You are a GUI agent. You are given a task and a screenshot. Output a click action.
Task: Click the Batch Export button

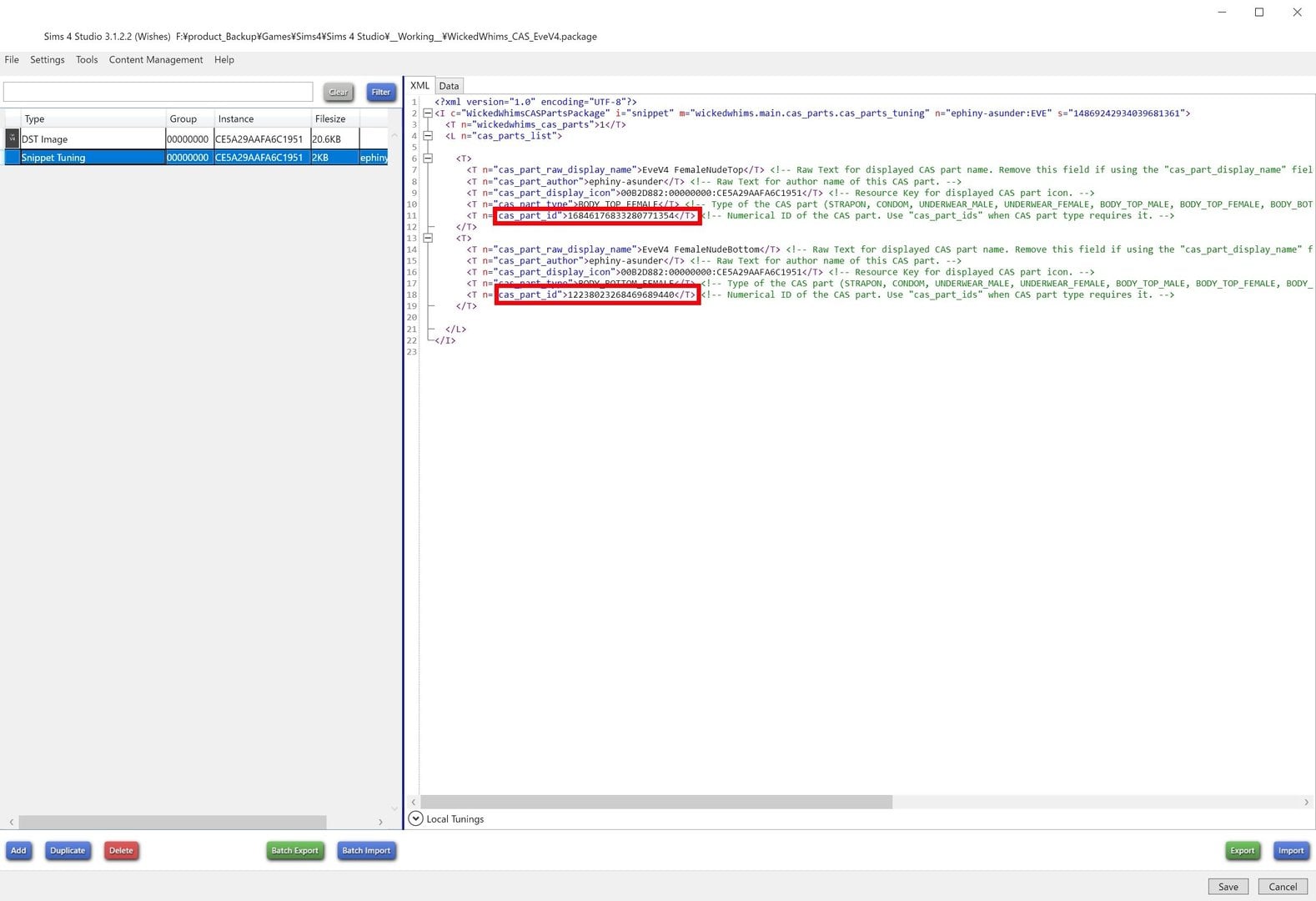click(x=295, y=851)
